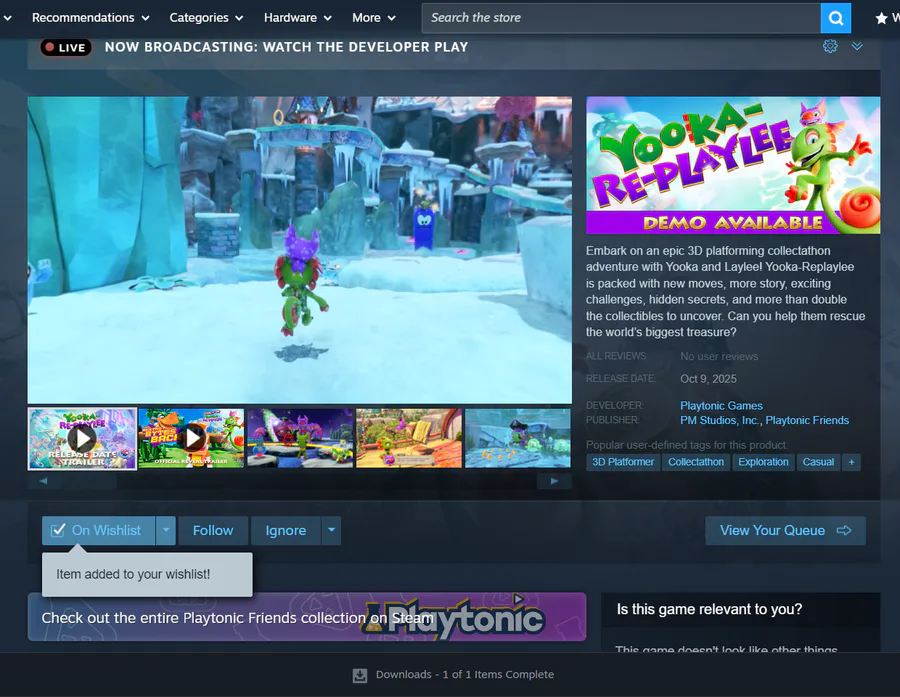The image size is (900, 697).
Task: Open the Categories menu
Action: [x=206, y=18]
